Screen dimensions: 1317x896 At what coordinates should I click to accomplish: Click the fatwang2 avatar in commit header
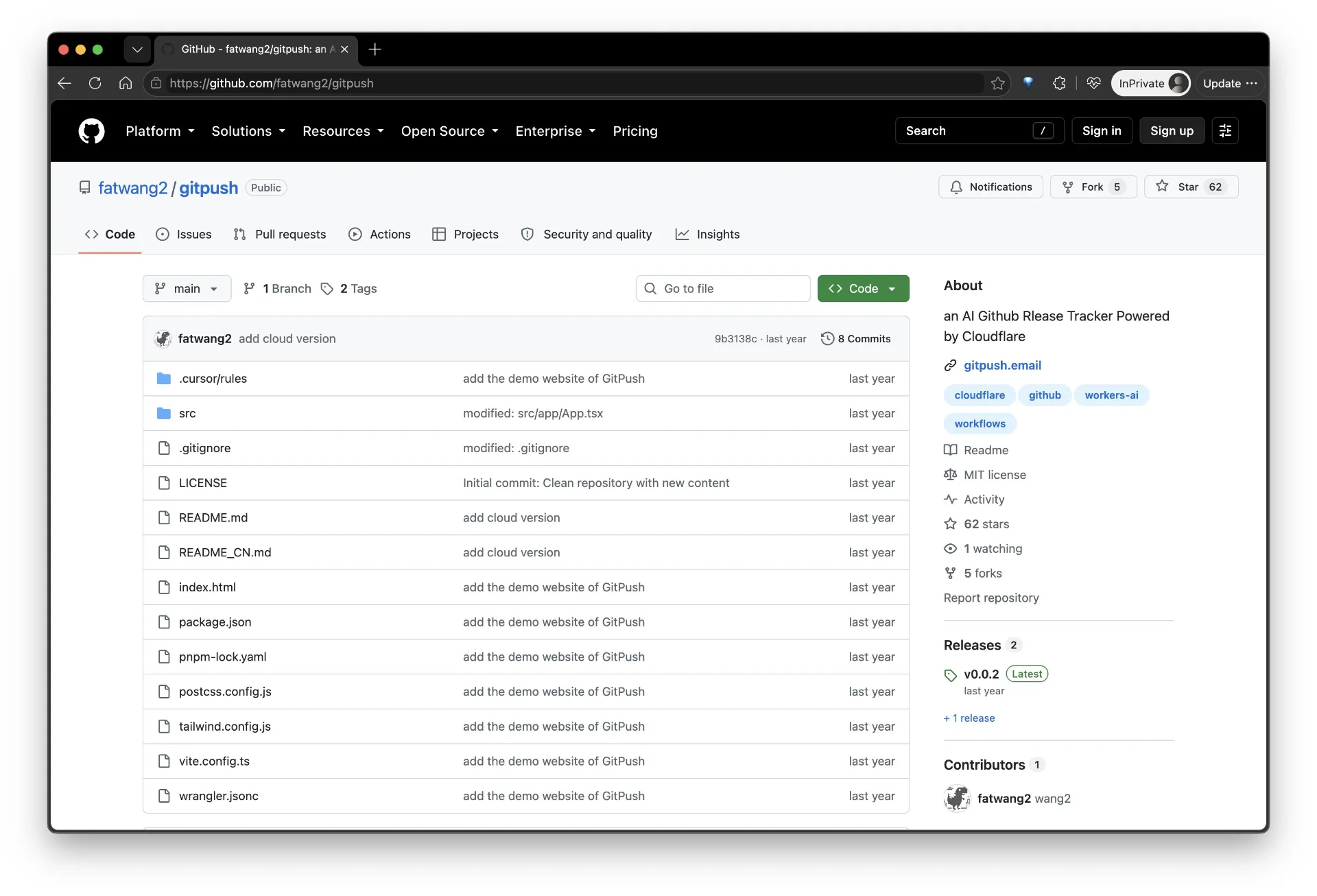163,339
